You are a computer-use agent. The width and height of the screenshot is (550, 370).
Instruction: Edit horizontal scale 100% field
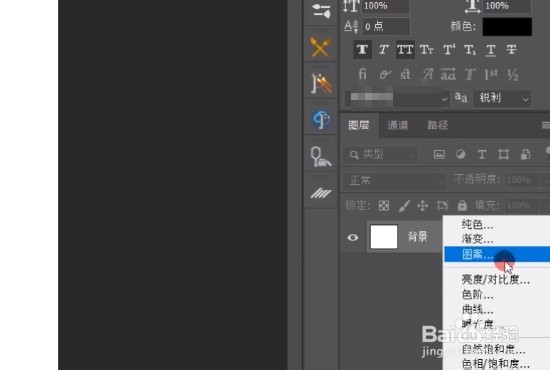pos(507,6)
